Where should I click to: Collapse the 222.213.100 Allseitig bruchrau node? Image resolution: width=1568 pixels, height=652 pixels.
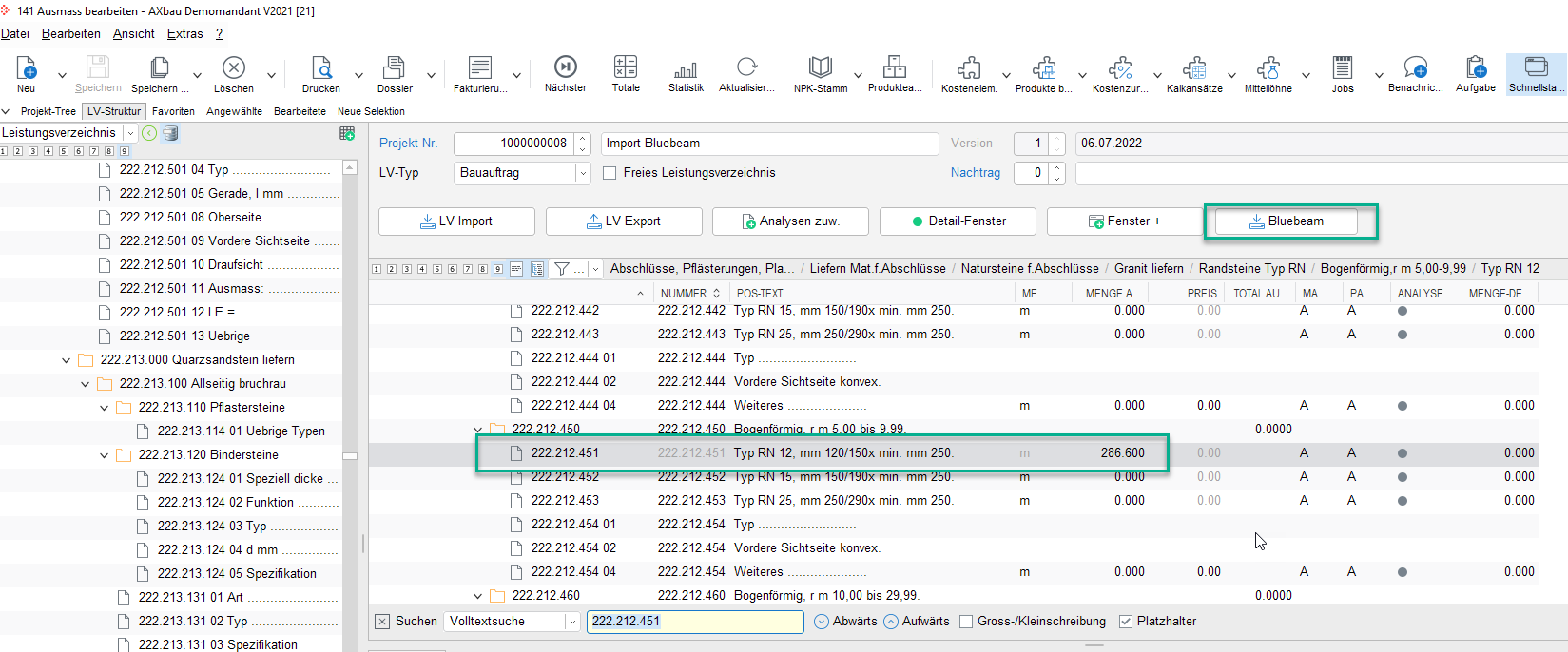[x=85, y=384]
